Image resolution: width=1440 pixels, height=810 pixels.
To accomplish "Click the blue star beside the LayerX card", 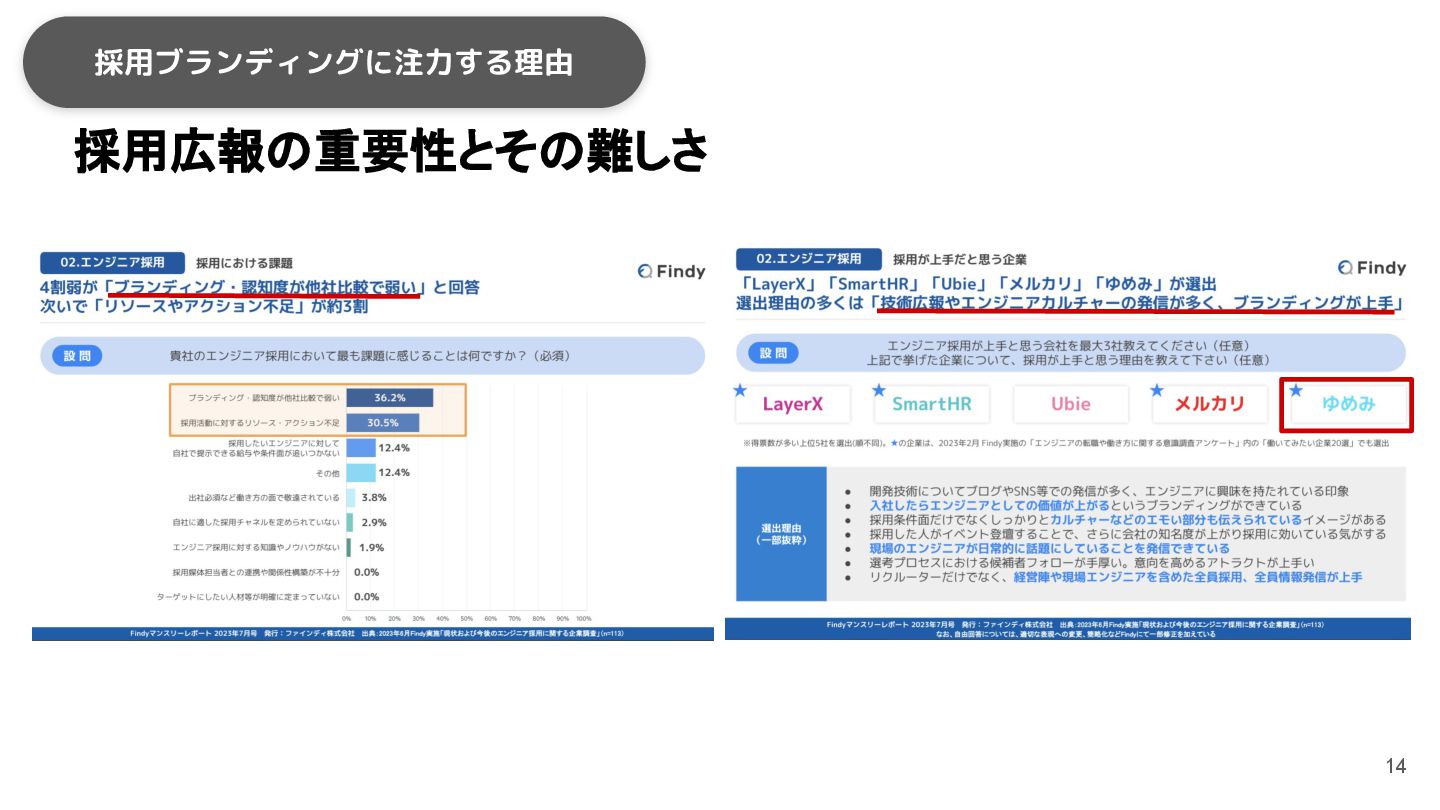I will (x=741, y=390).
